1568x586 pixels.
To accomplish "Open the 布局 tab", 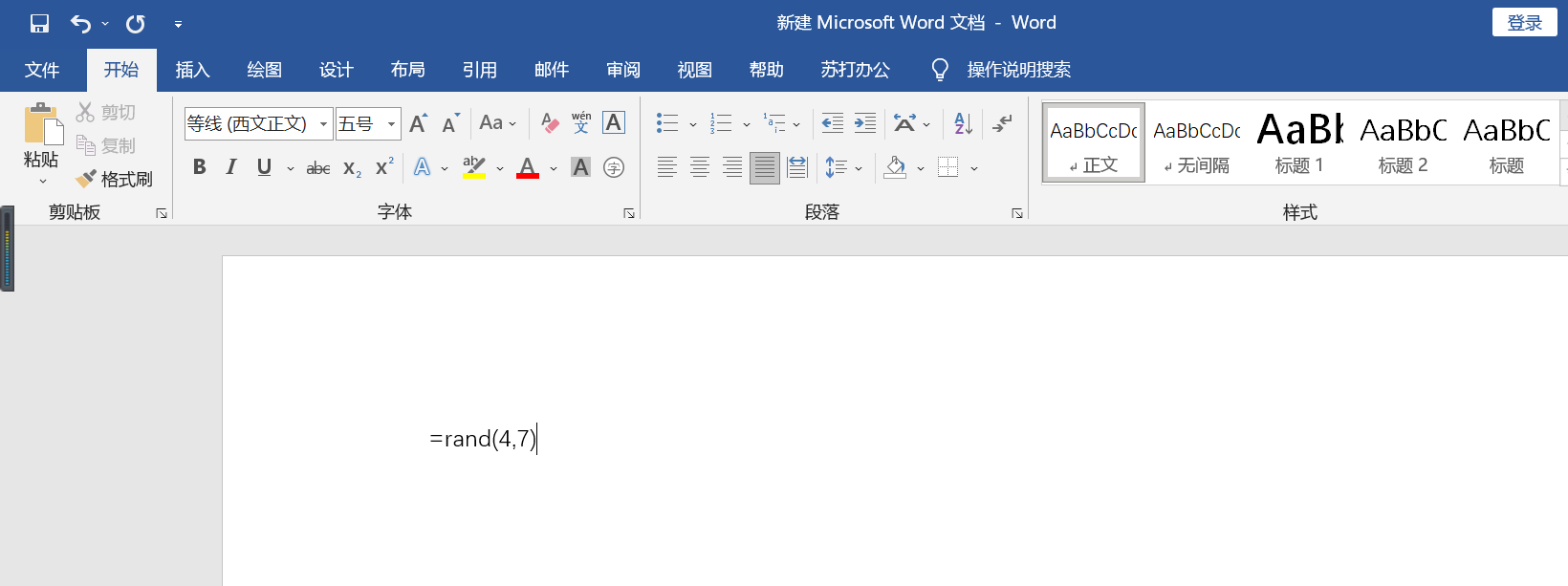I will click(407, 70).
